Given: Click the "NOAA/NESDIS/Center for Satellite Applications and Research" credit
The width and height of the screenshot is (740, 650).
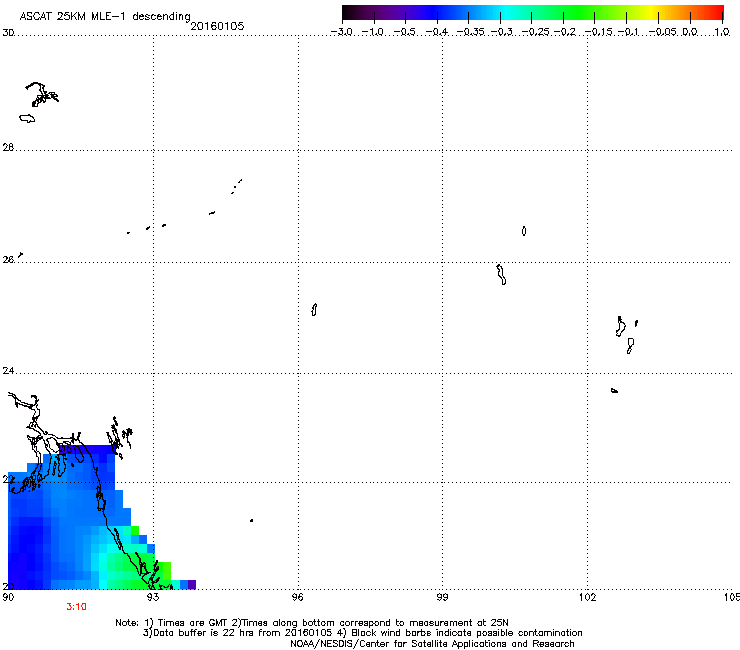Looking at the screenshot, I should point(432,644).
